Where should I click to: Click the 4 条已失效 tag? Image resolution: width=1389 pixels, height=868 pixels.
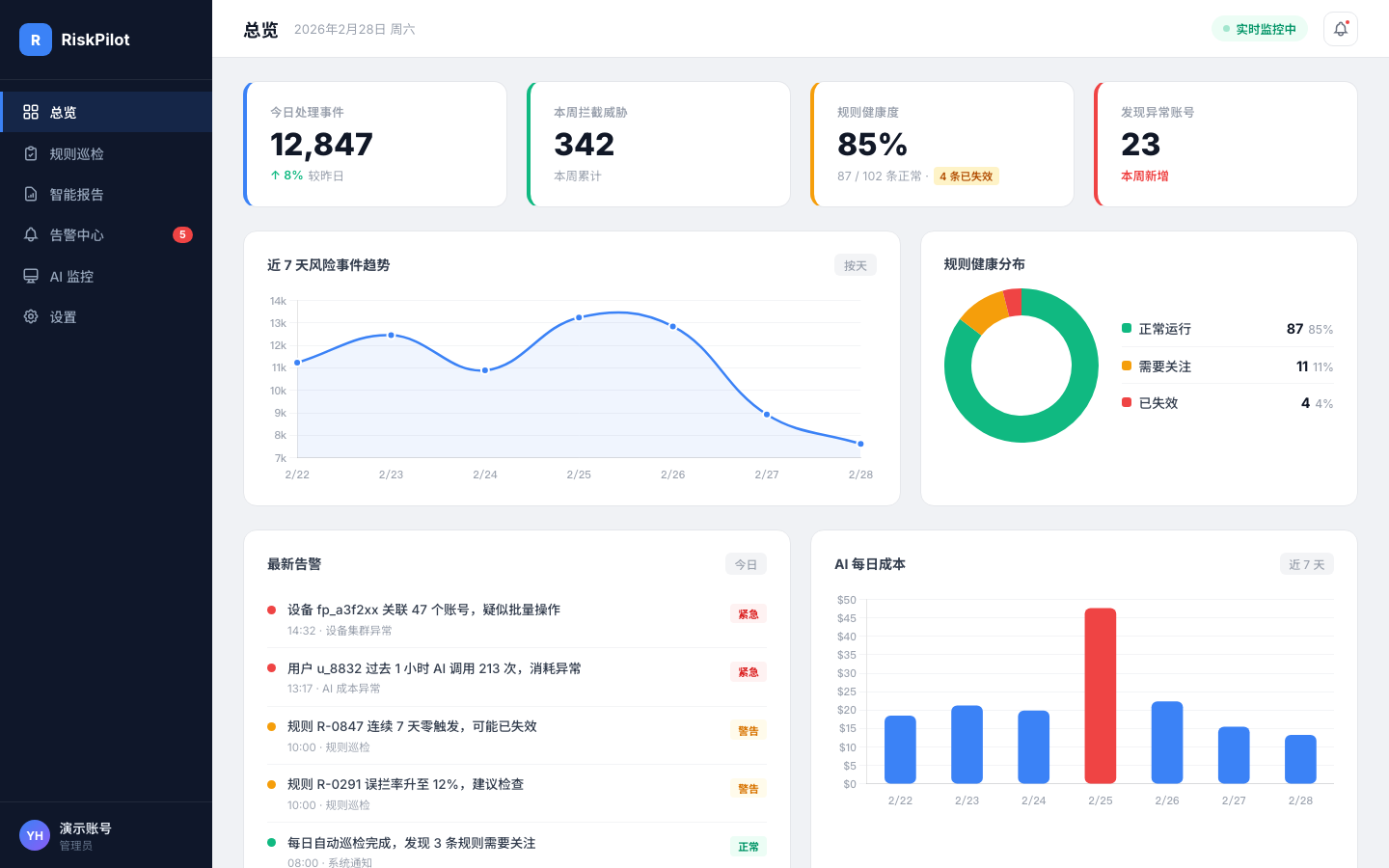[x=966, y=176]
